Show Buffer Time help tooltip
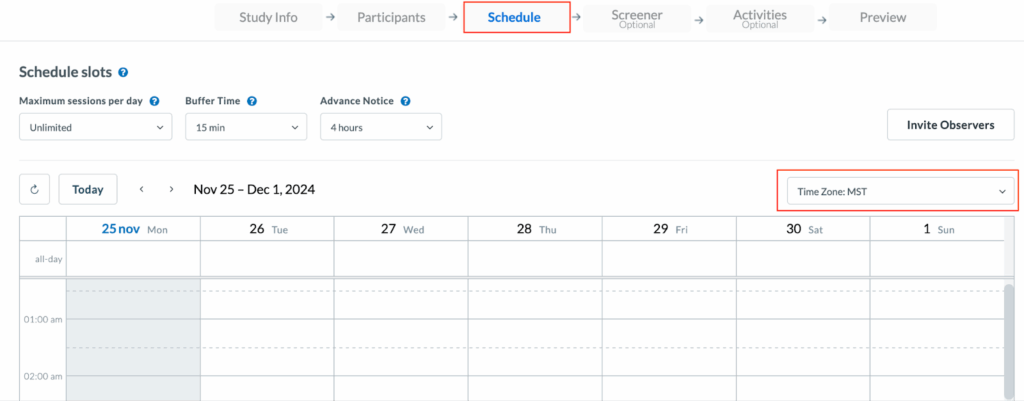 coord(253,101)
